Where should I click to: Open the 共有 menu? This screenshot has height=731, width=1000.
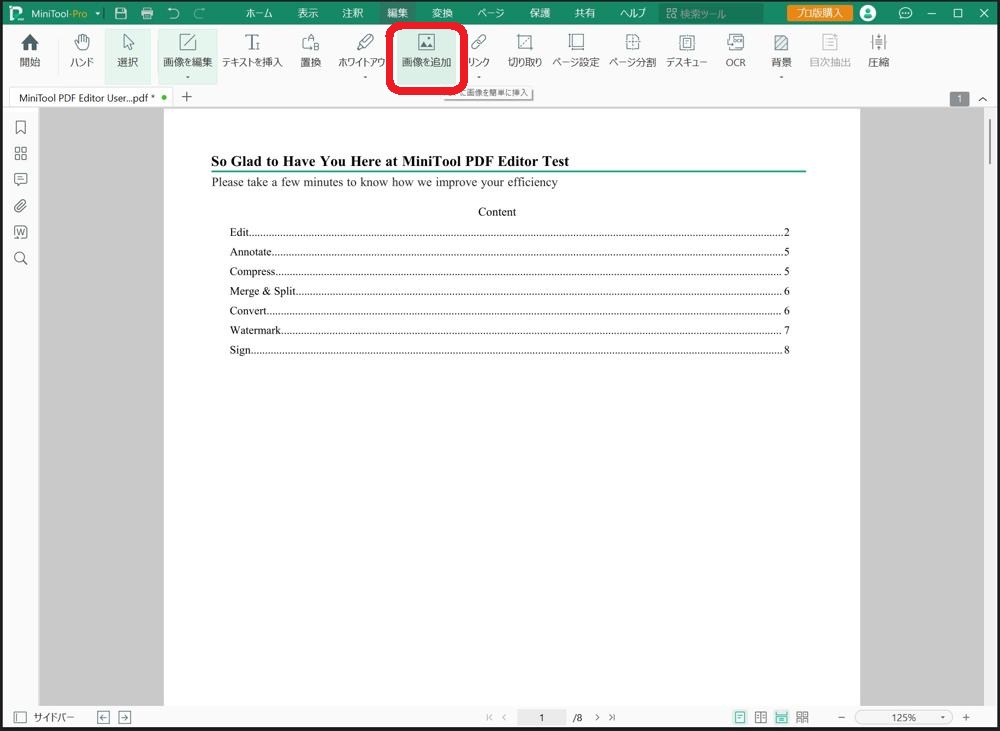pos(584,13)
